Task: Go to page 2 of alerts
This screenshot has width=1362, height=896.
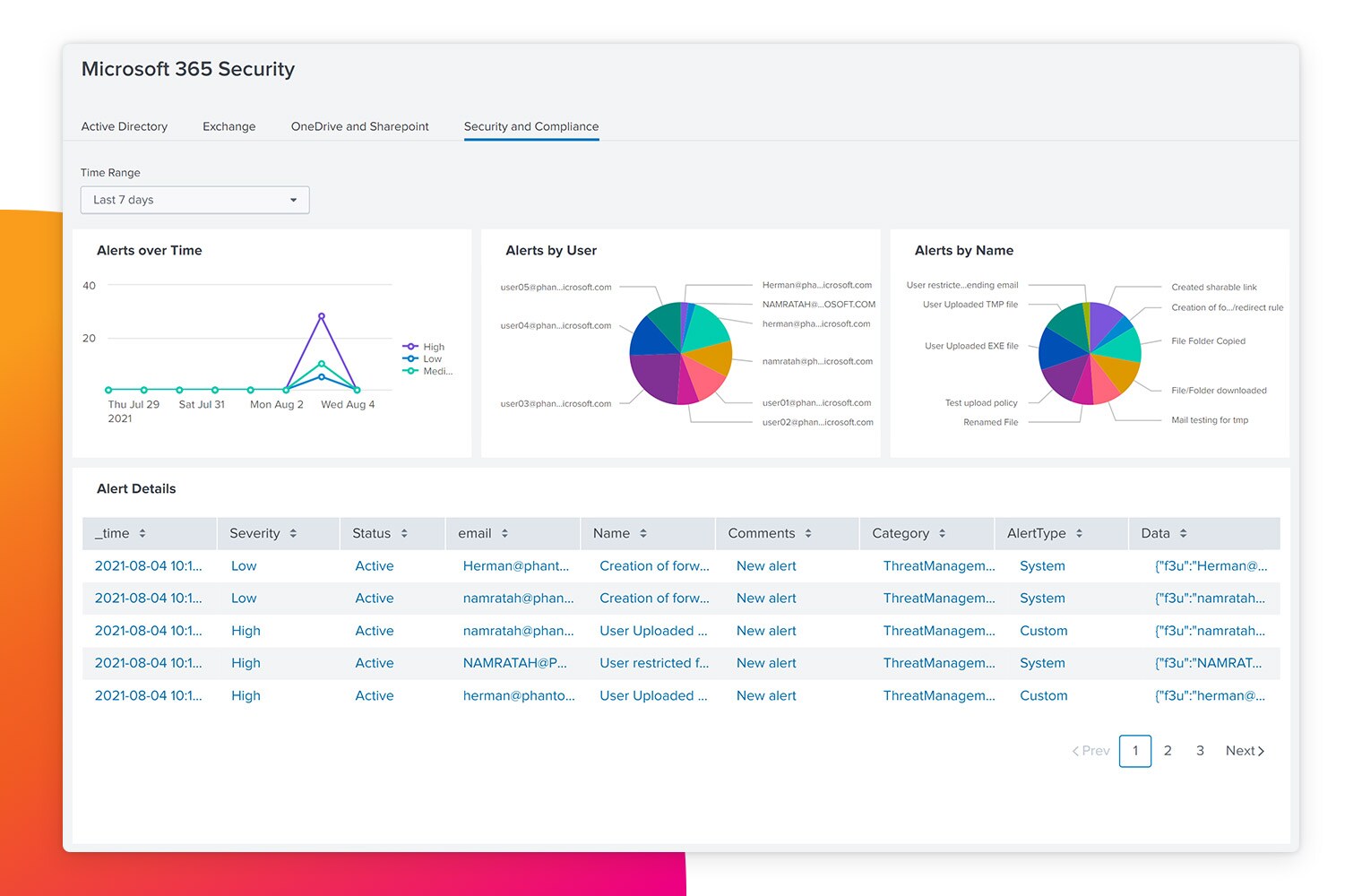Action: [1168, 751]
